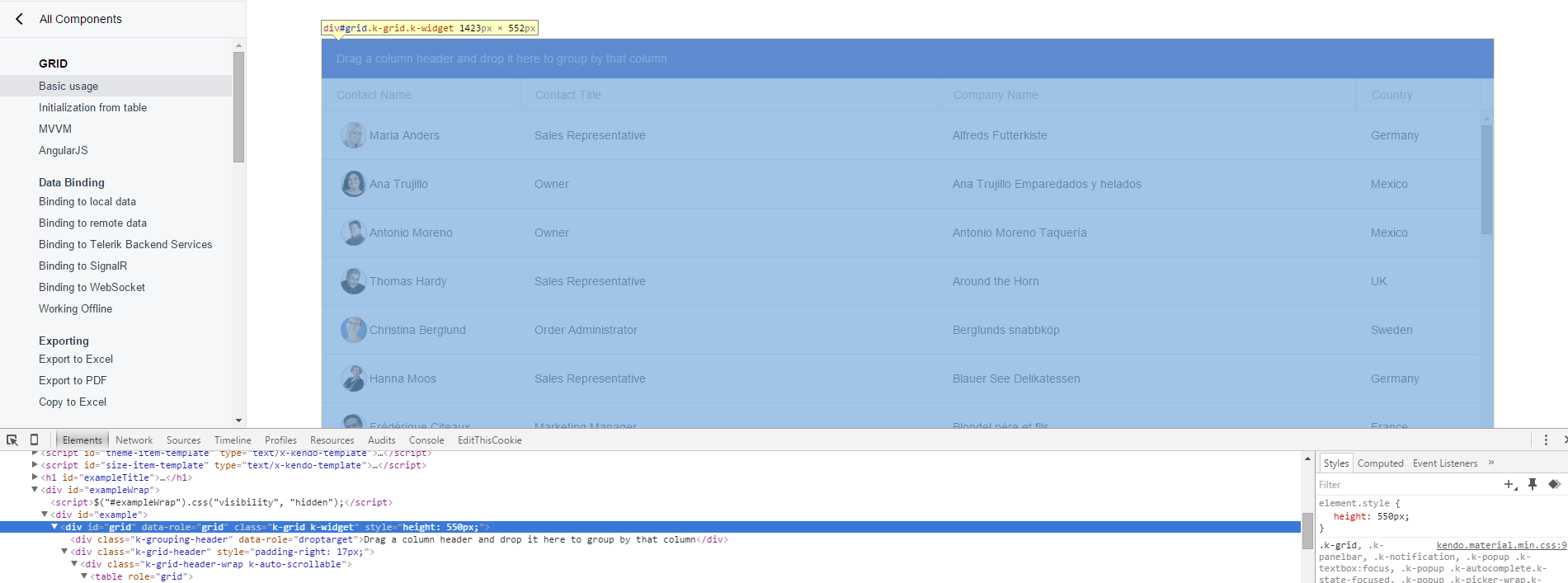Collapse the div#grid node
This screenshot has height=583, width=1568.
[x=54, y=527]
